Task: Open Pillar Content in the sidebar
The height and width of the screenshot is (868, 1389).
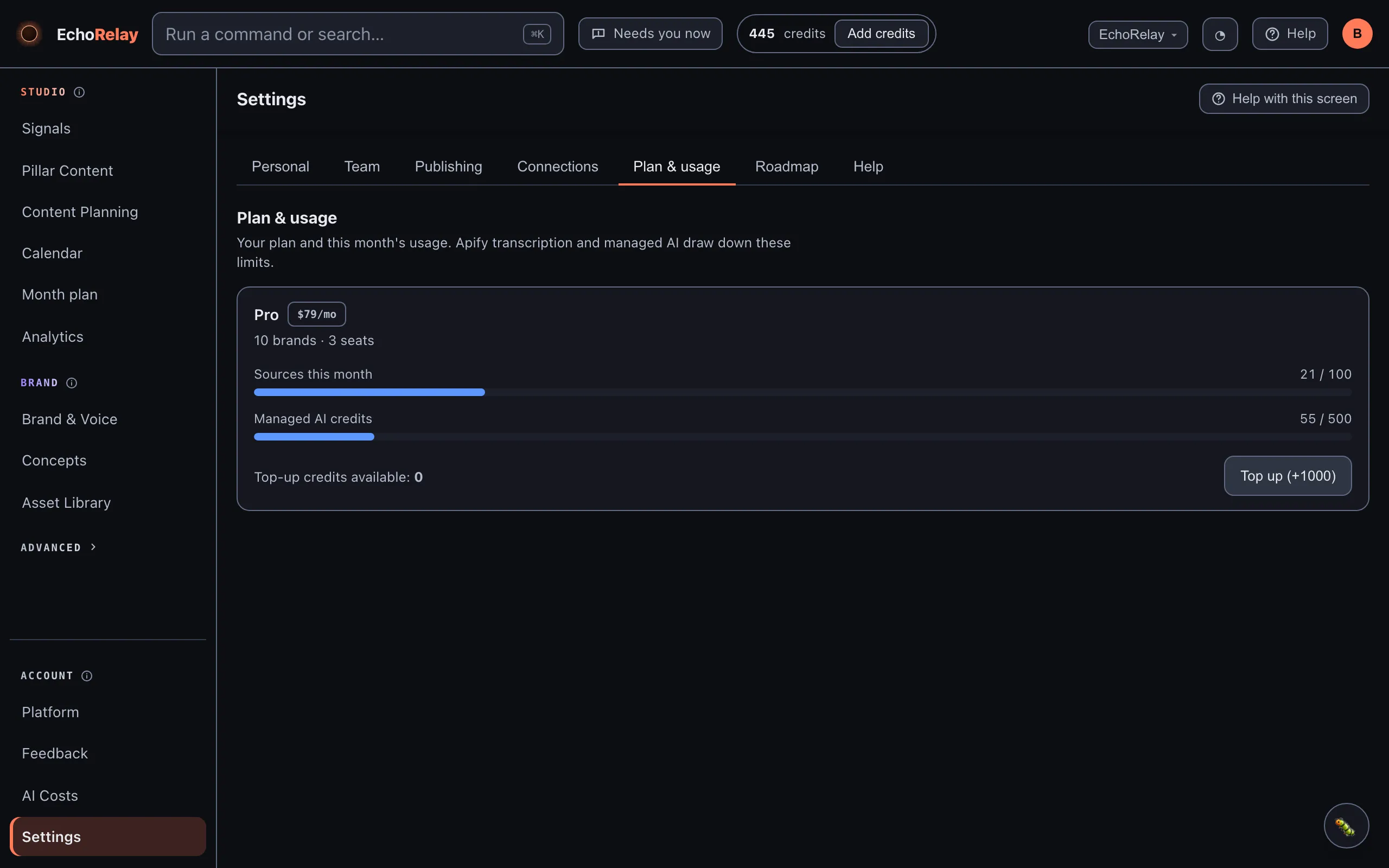Action: click(108, 171)
